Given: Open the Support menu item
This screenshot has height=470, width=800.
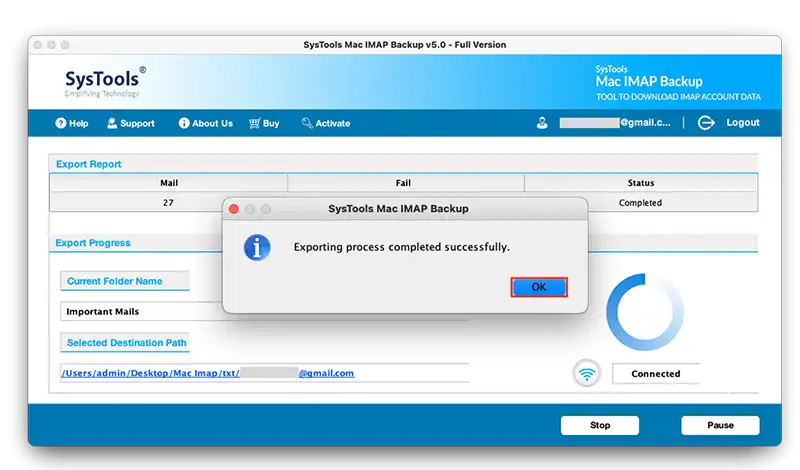Looking at the screenshot, I should (x=131, y=123).
